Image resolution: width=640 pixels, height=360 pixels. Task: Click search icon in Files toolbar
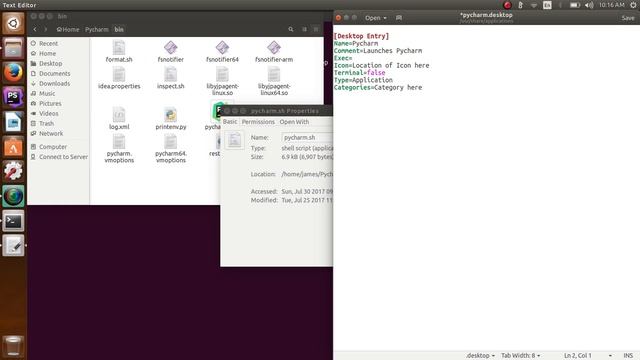point(291,29)
